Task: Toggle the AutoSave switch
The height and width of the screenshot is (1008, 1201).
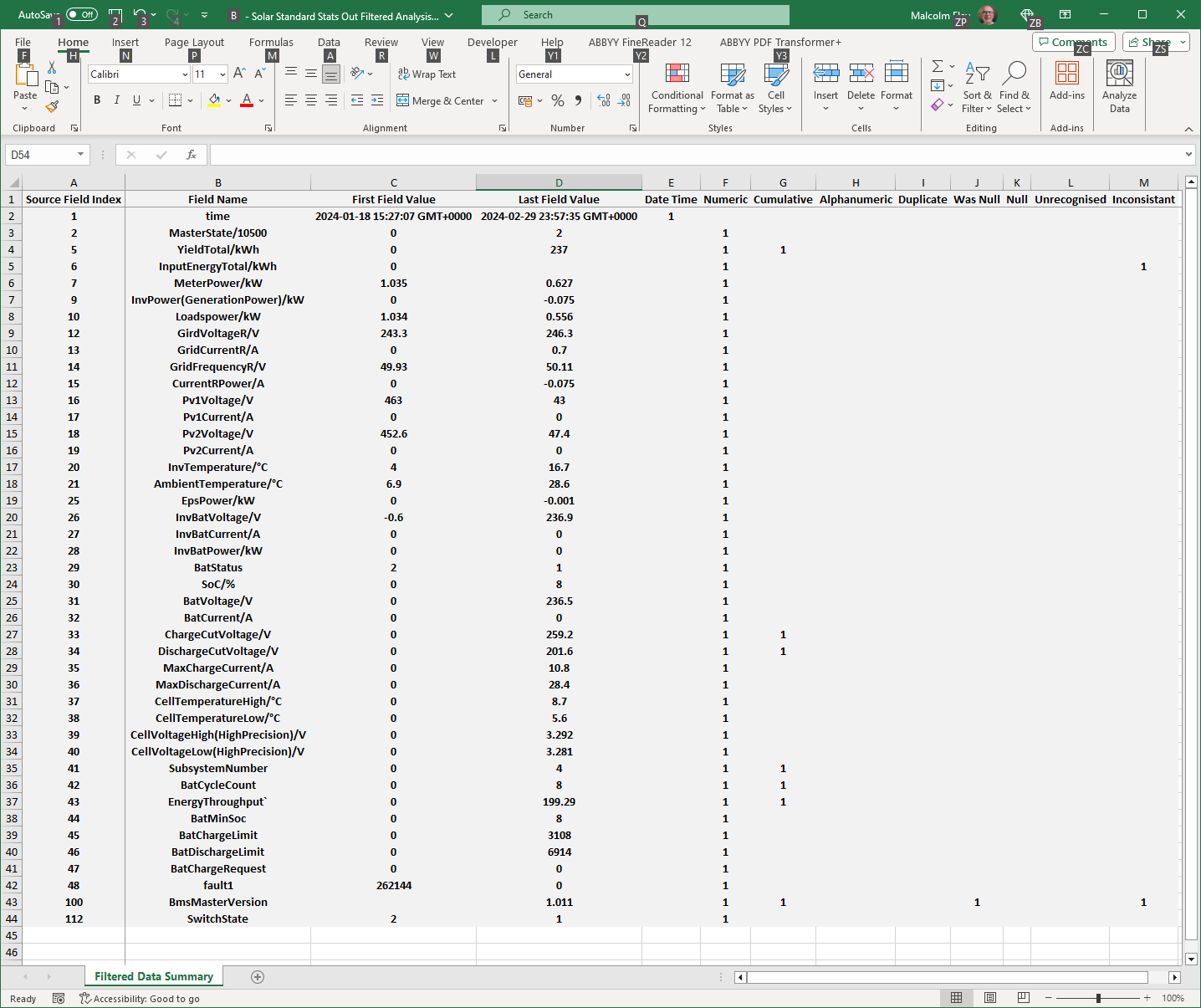Action: point(82,15)
